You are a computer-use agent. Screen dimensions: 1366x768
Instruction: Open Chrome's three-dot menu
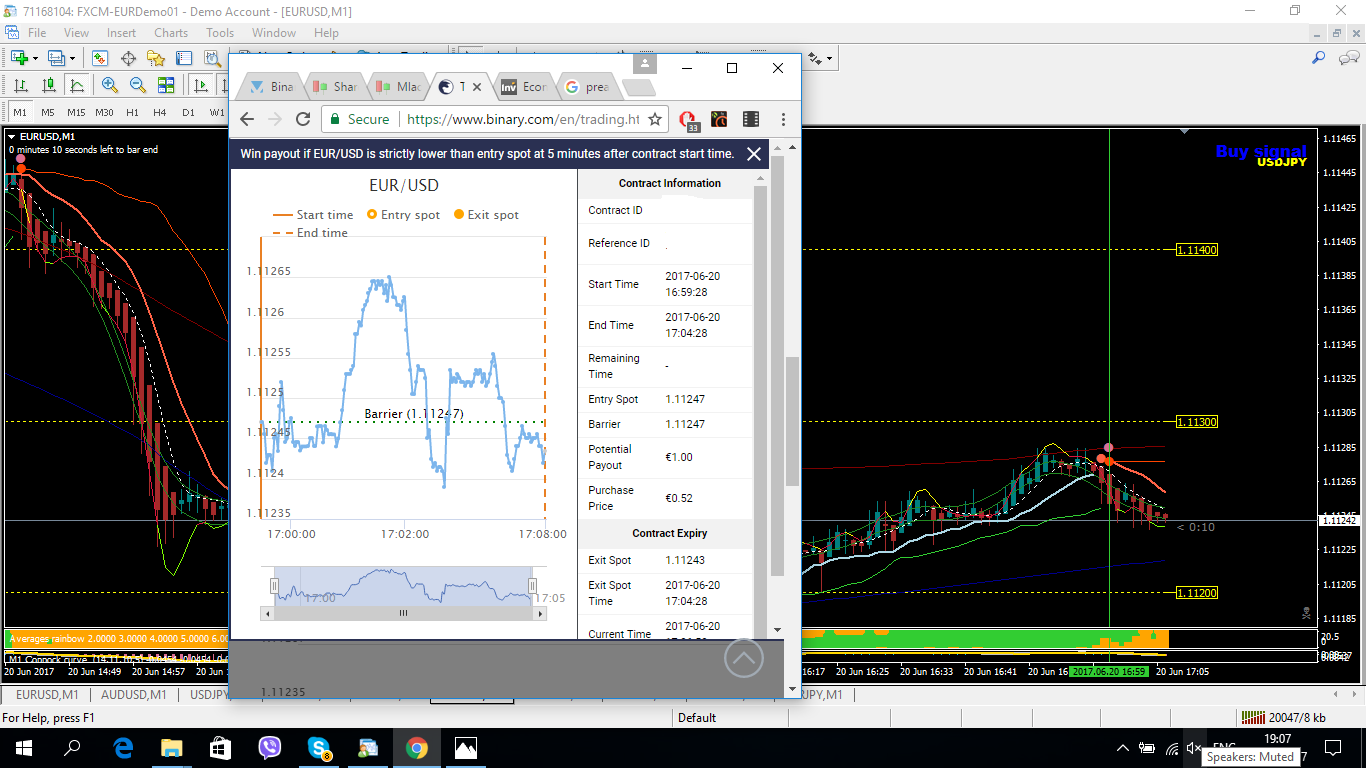[x=783, y=119]
